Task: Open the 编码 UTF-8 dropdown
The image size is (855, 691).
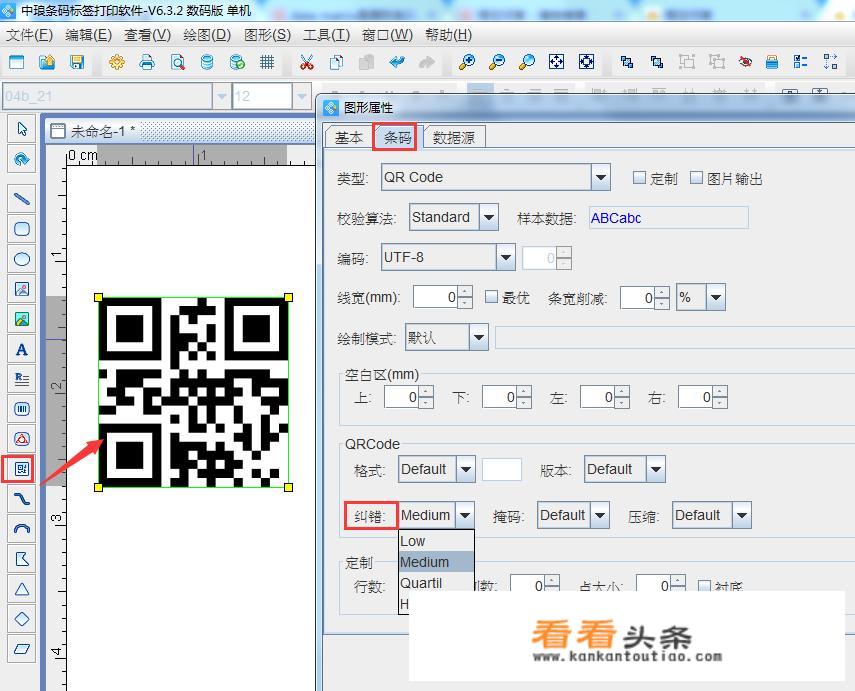Action: 506,257
